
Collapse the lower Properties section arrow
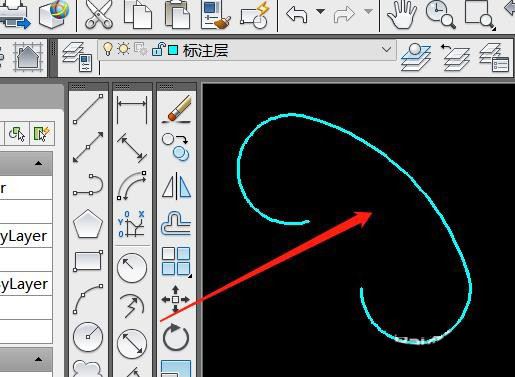click(x=39, y=359)
